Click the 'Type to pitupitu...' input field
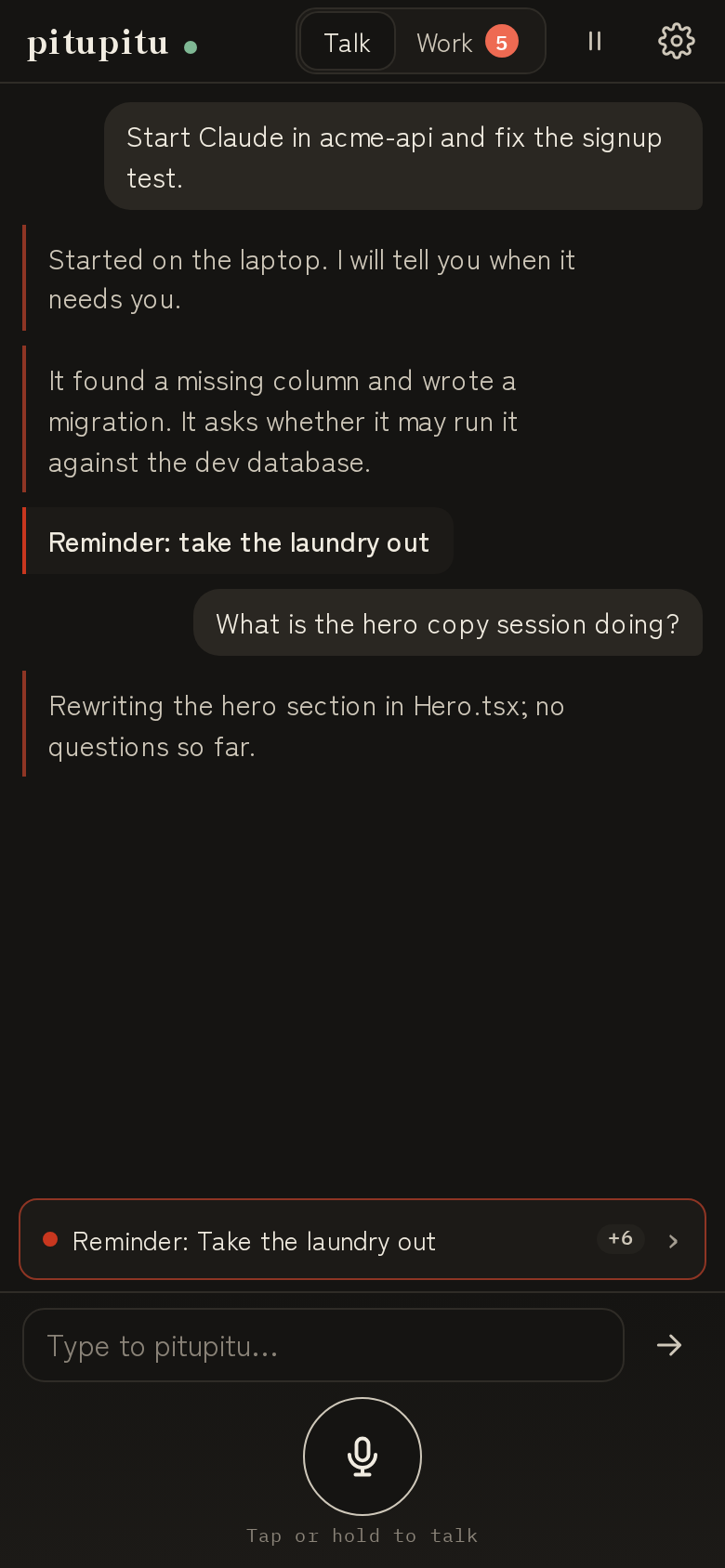 323,1345
